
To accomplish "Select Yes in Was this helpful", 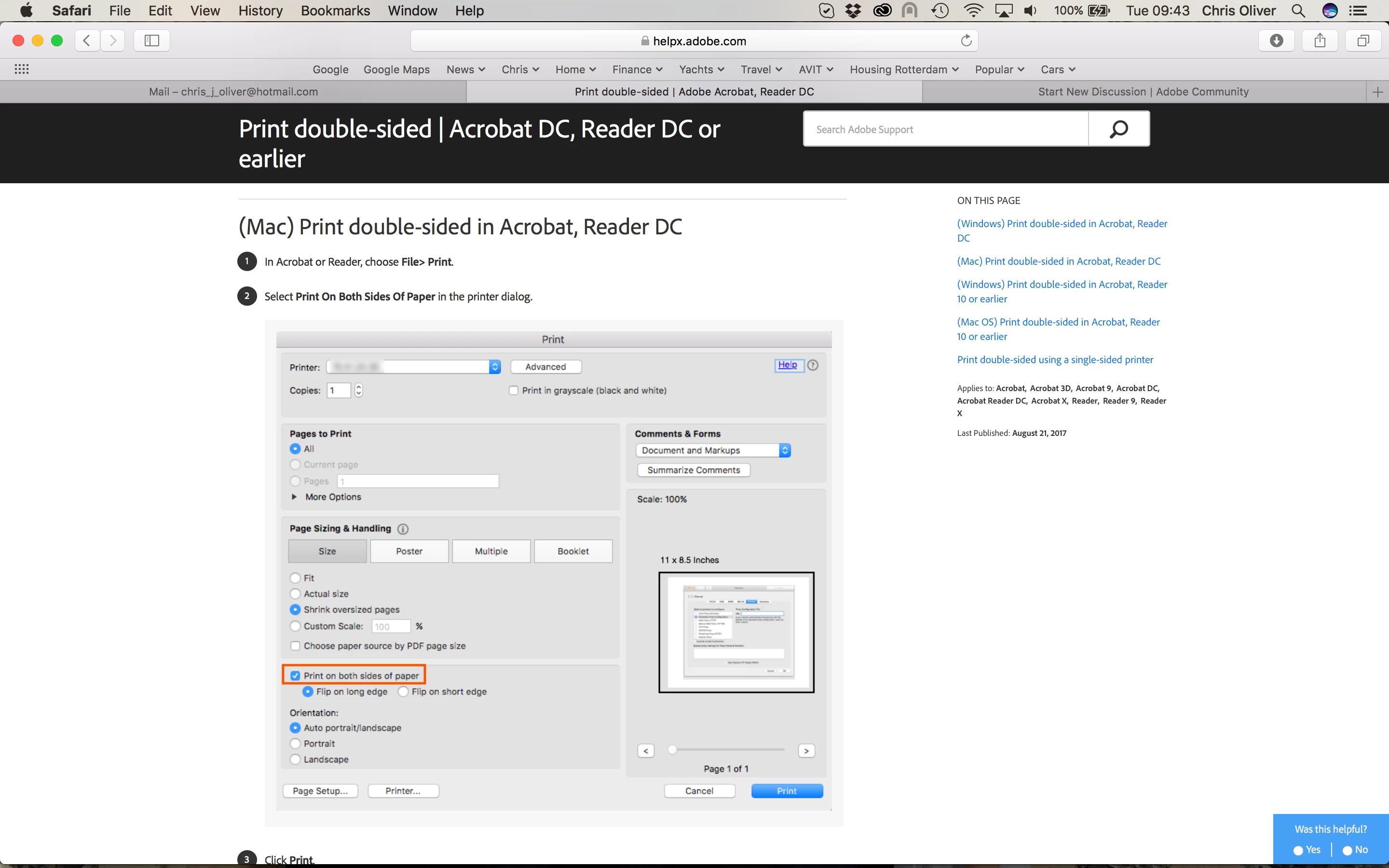I will (x=1298, y=850).
